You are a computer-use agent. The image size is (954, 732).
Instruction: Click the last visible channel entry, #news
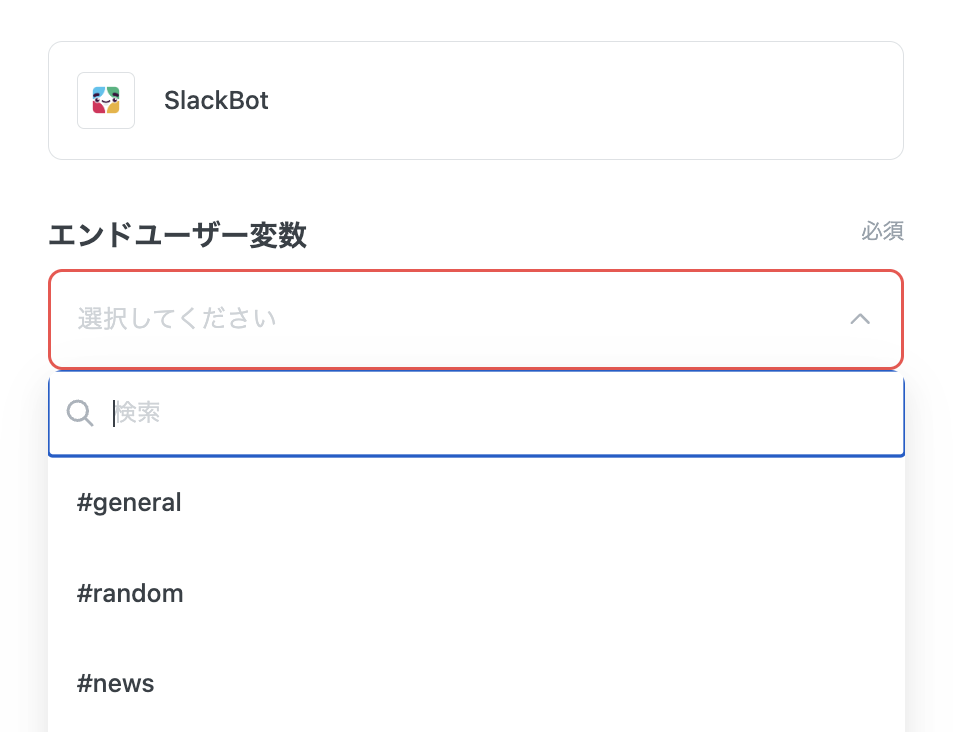(116, 684)
